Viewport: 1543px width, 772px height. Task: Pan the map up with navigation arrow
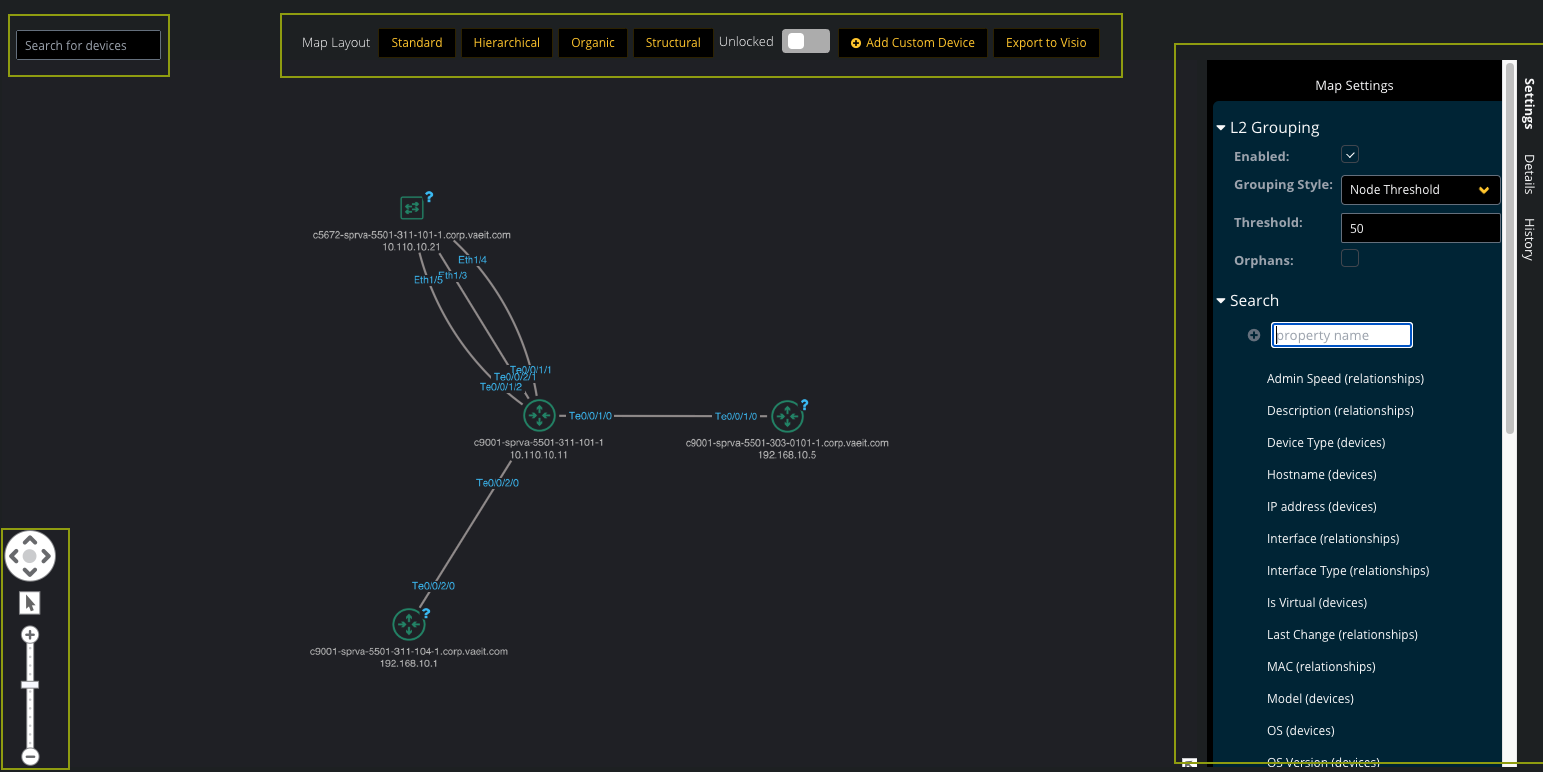[x=30, y=540]
